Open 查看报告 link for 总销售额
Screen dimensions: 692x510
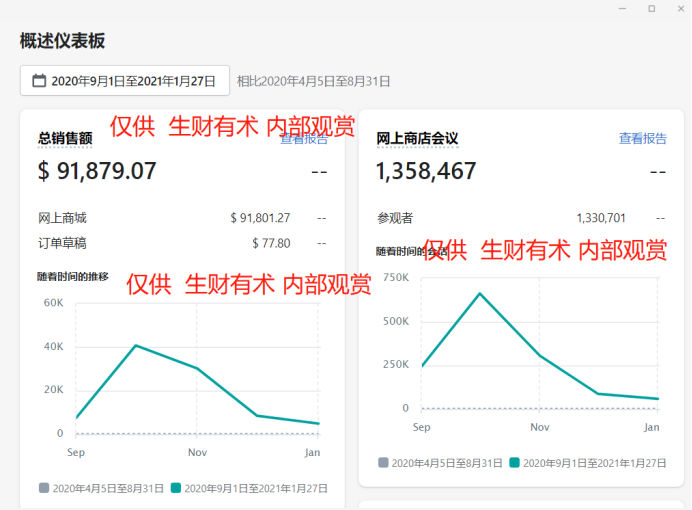coord(304,139)
